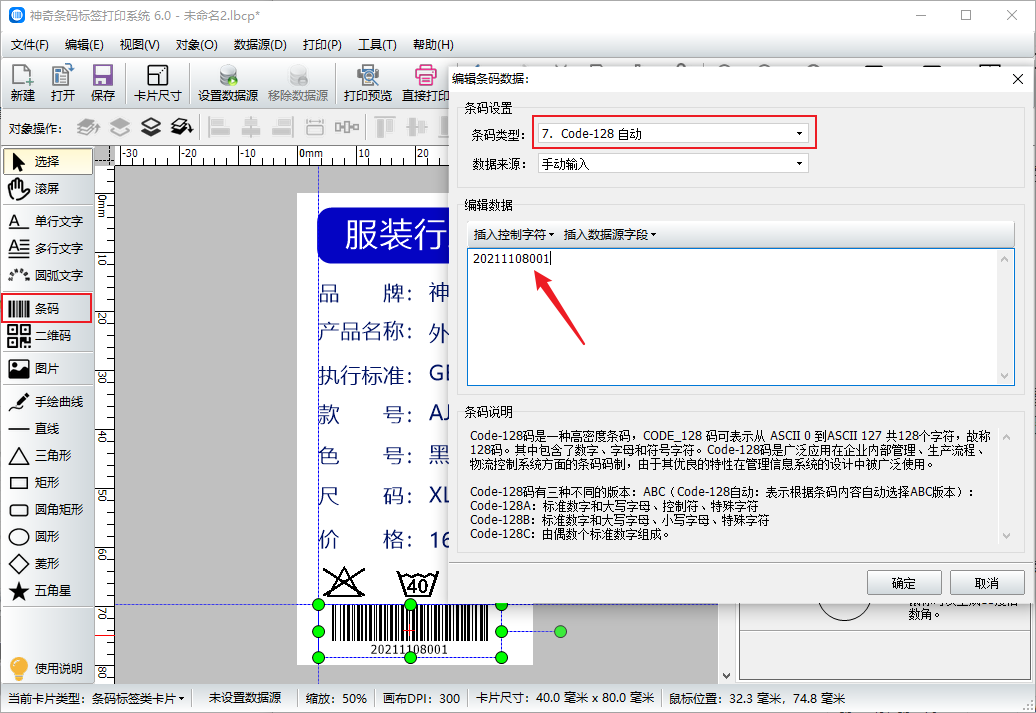Viewport: 1036px width, 713px height.
Task: Select the 图片 image tool
Action: (48, 369)
